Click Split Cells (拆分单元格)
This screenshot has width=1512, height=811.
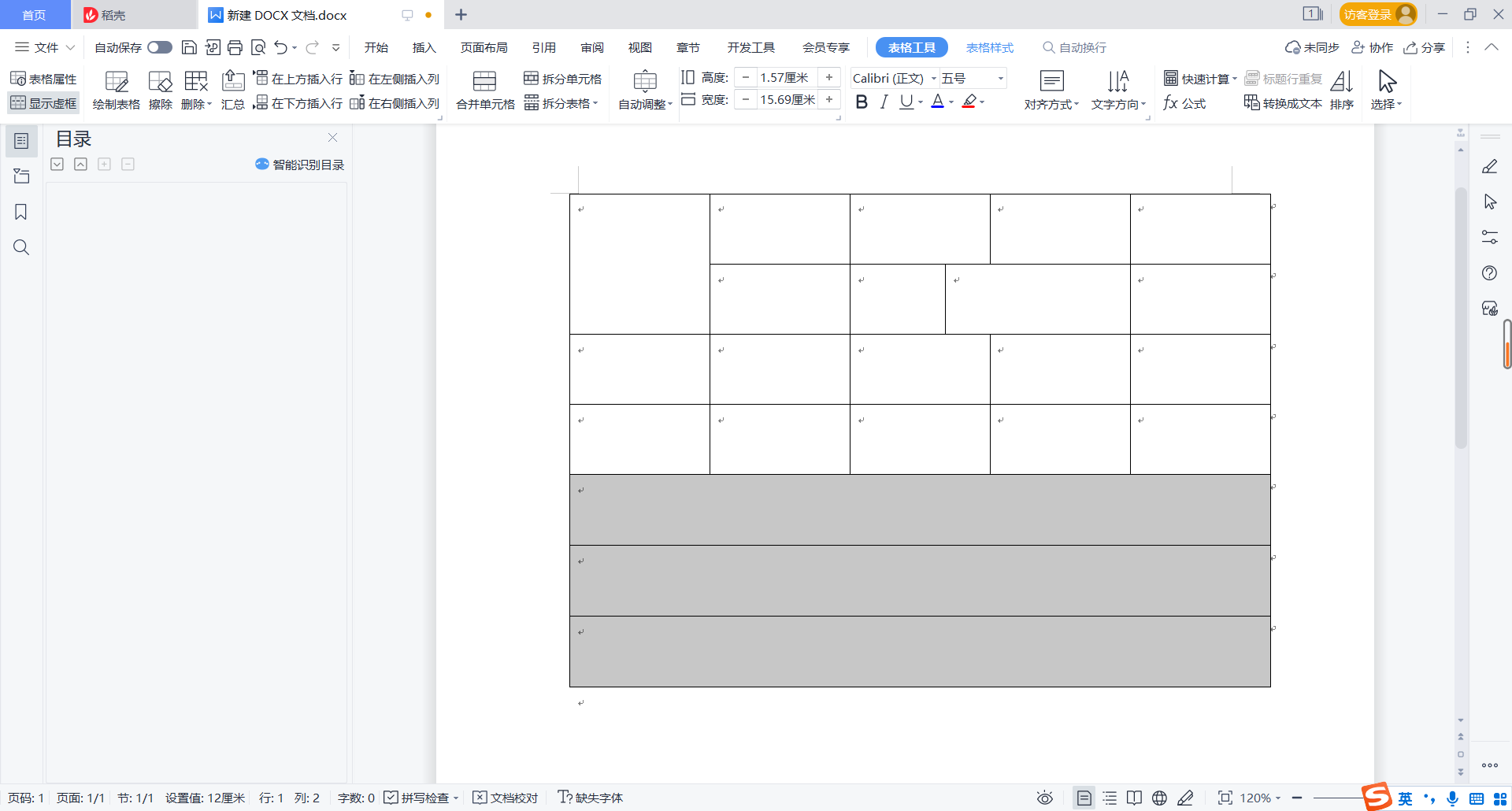coord(563,79)
